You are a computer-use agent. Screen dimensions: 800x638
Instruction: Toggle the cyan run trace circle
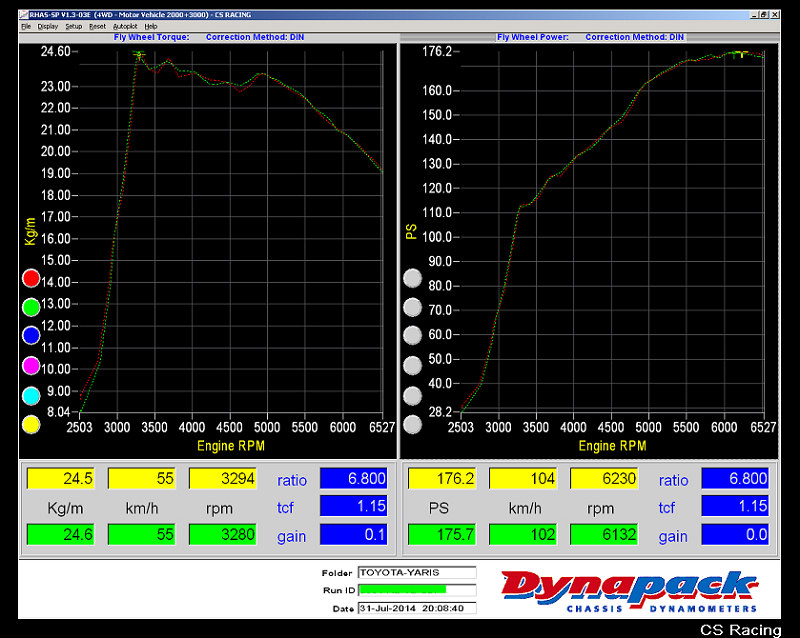[x=31, y=396]
